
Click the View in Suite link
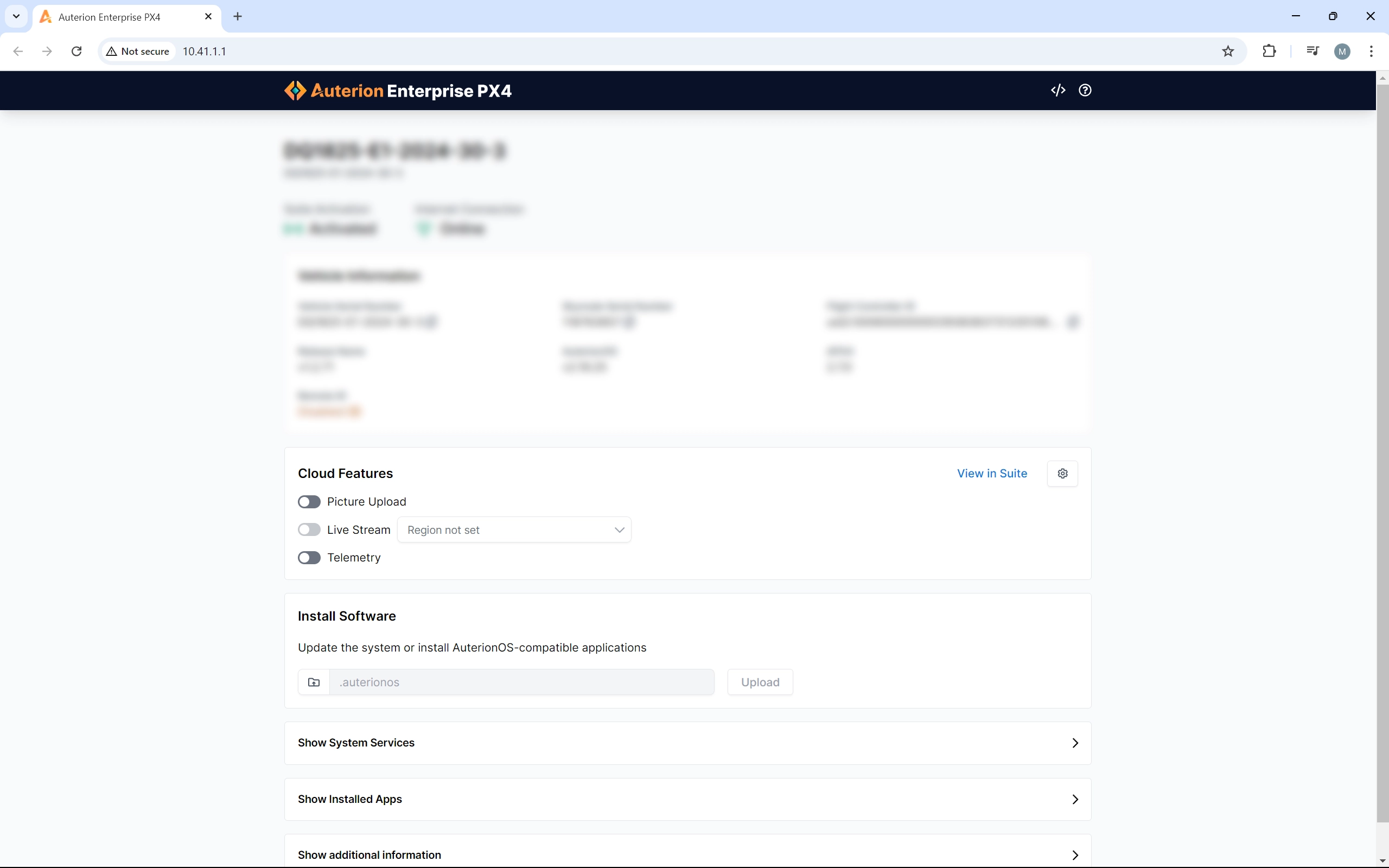992,474
